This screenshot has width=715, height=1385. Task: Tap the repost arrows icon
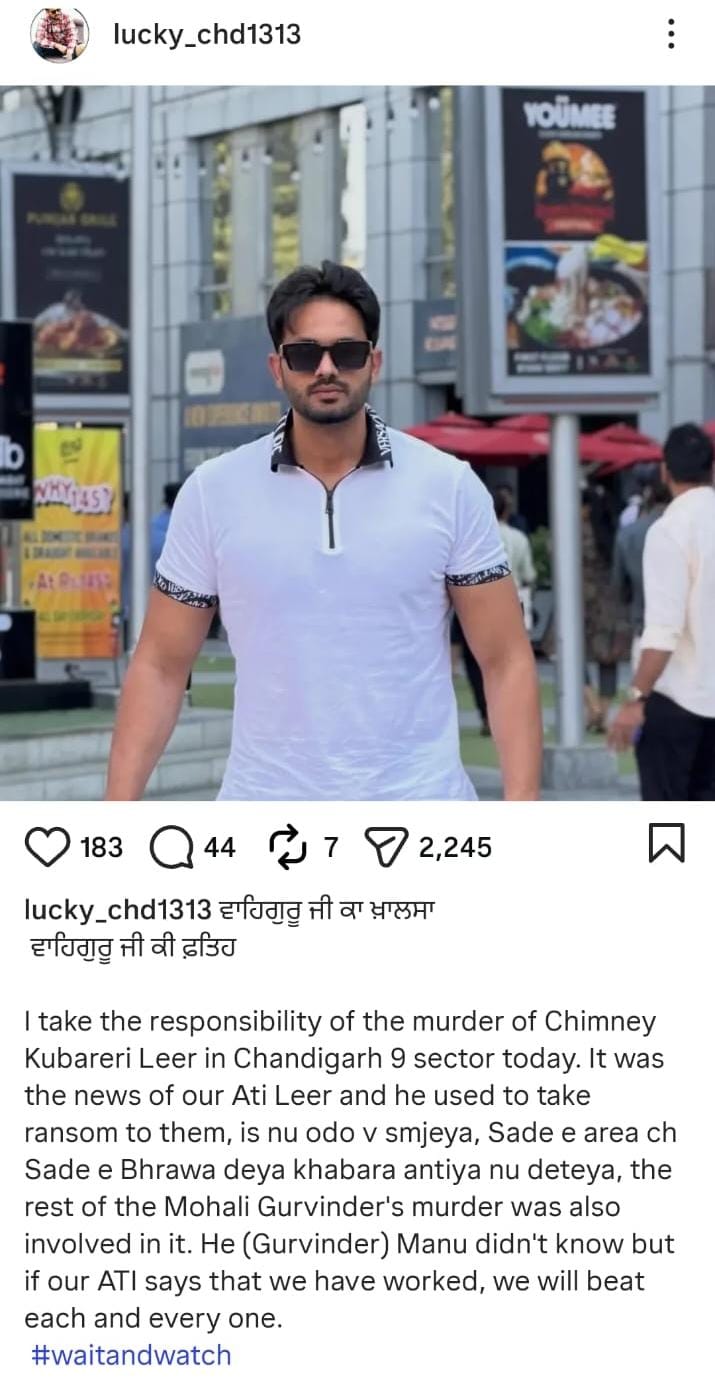point(289,847)
